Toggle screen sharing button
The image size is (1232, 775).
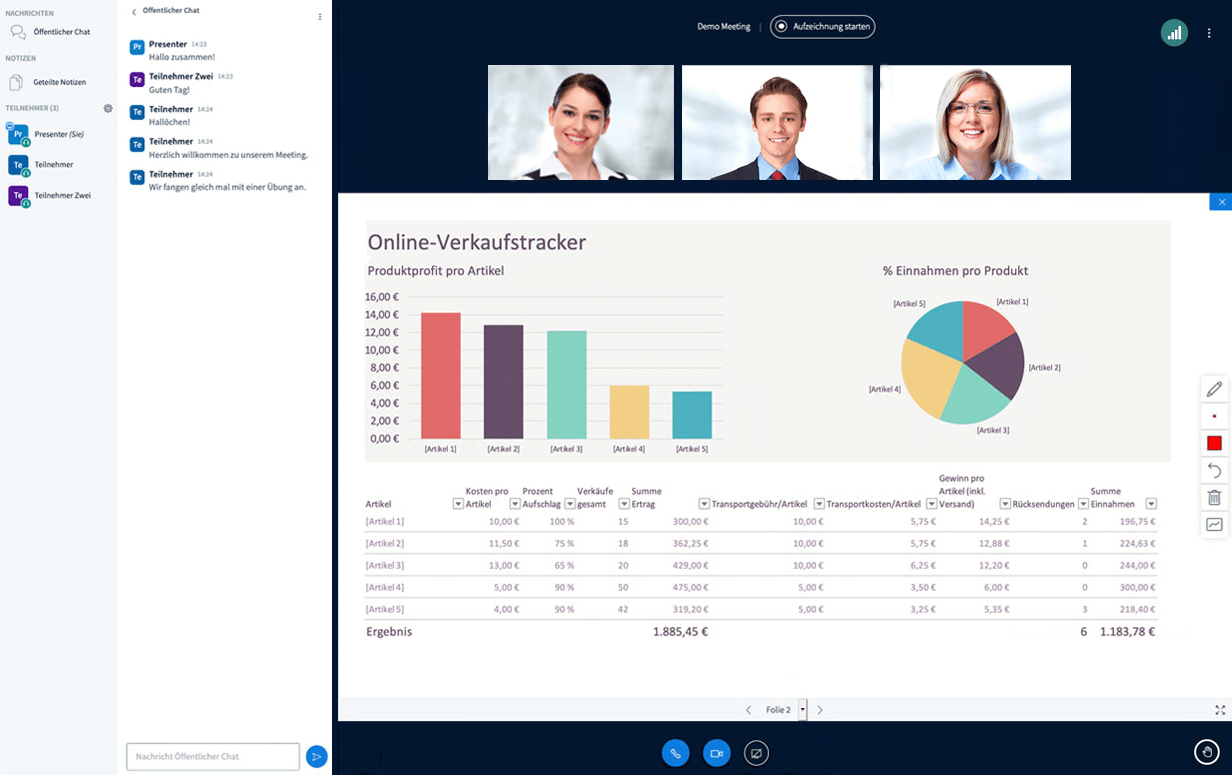tap(757, 753)
